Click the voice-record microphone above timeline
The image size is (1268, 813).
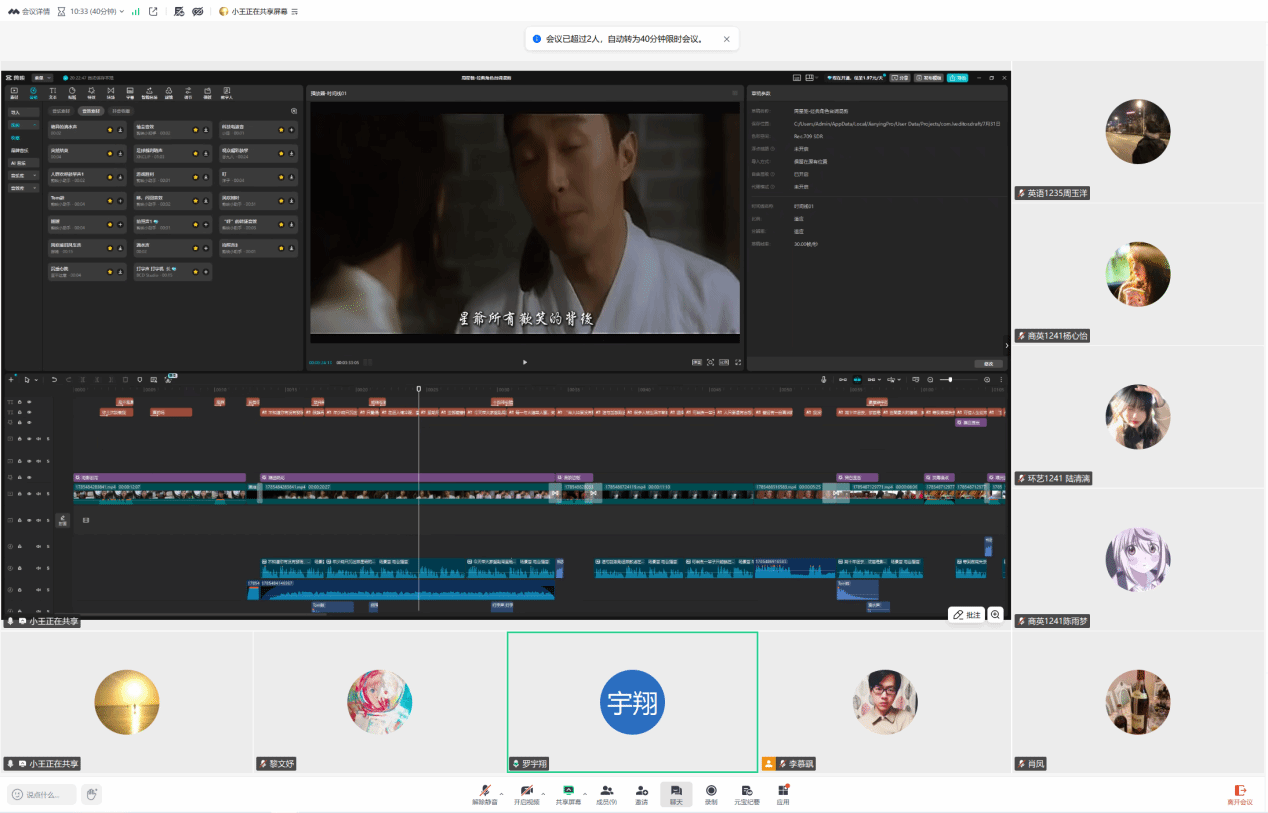[824, 379]
